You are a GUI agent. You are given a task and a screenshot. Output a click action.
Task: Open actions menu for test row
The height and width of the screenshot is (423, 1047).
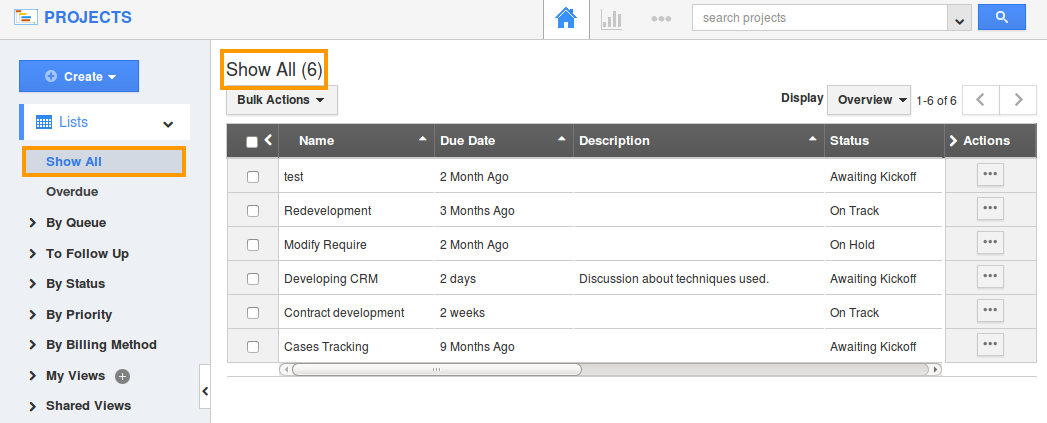pyautogui.click(x=990, y=174)
